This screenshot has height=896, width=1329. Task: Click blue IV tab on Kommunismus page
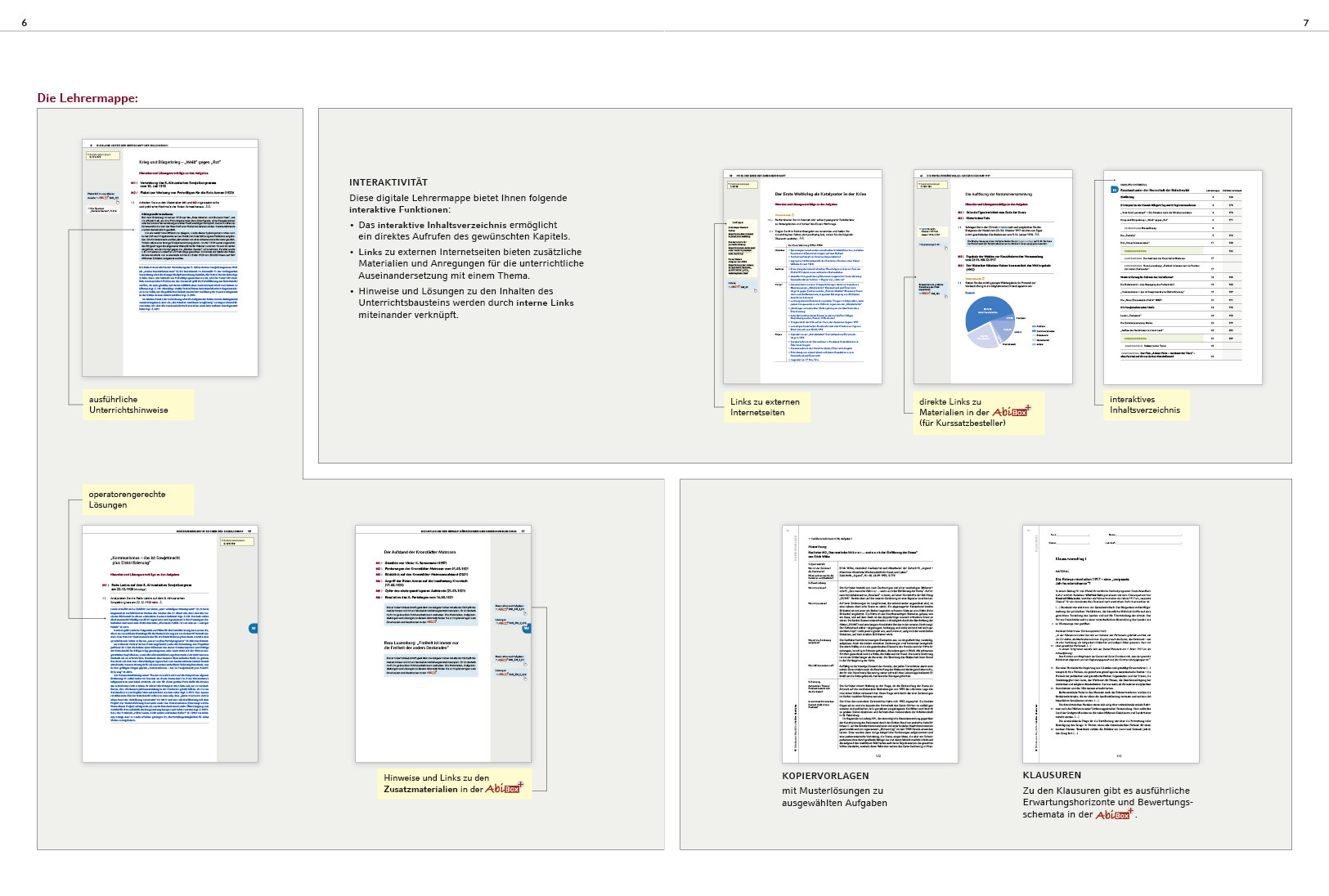pyautogui.click(x=253, y=628)
